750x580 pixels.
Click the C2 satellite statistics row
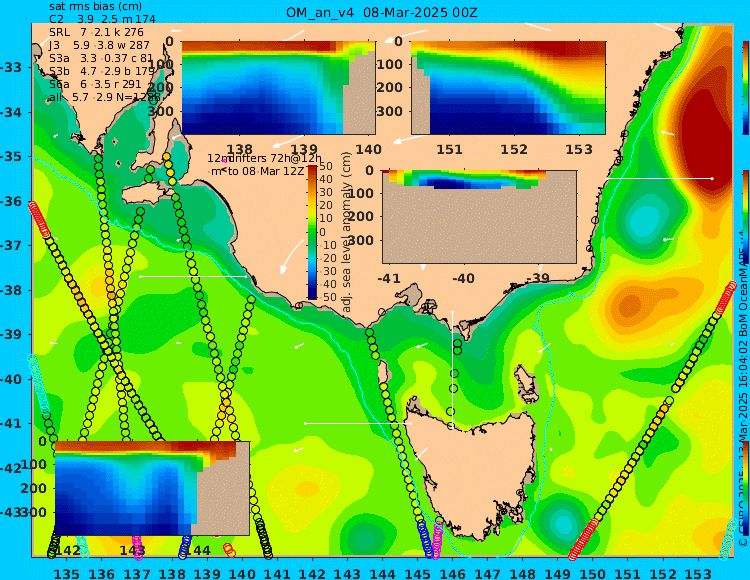point(102,19)
